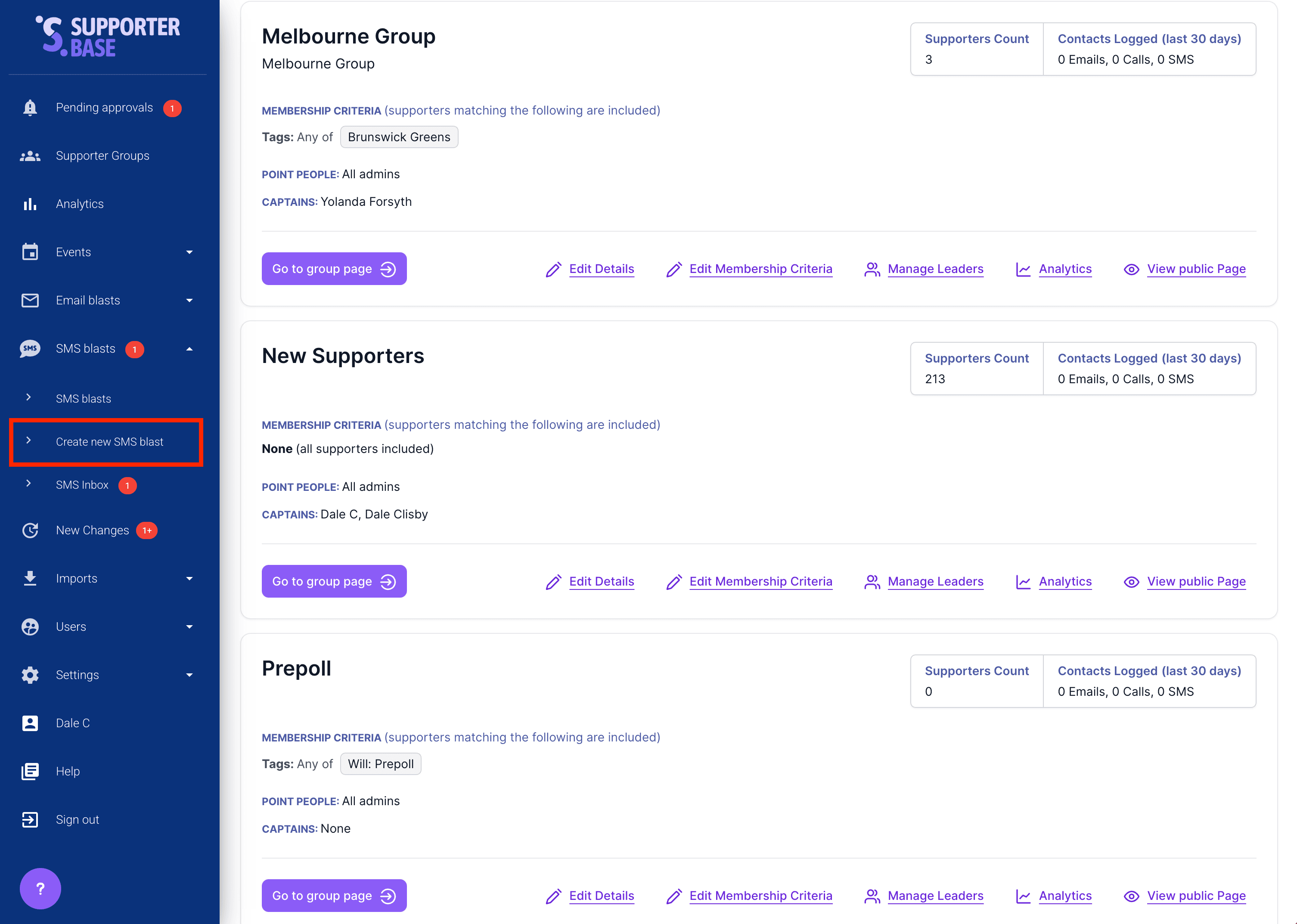Click the Sign out door icon
1297x924 pixels.
[30, 820]
